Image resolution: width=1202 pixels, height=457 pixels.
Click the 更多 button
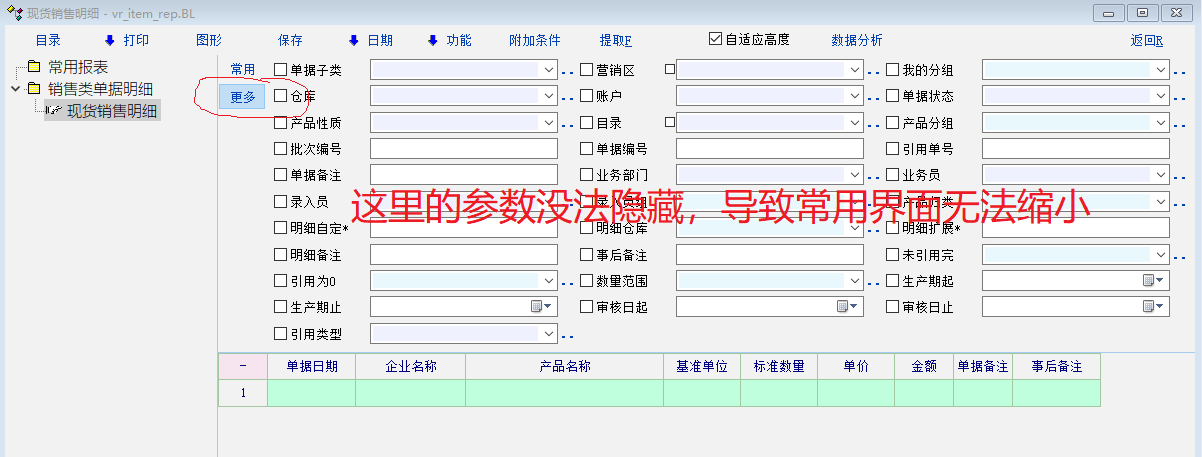point(243,97)
